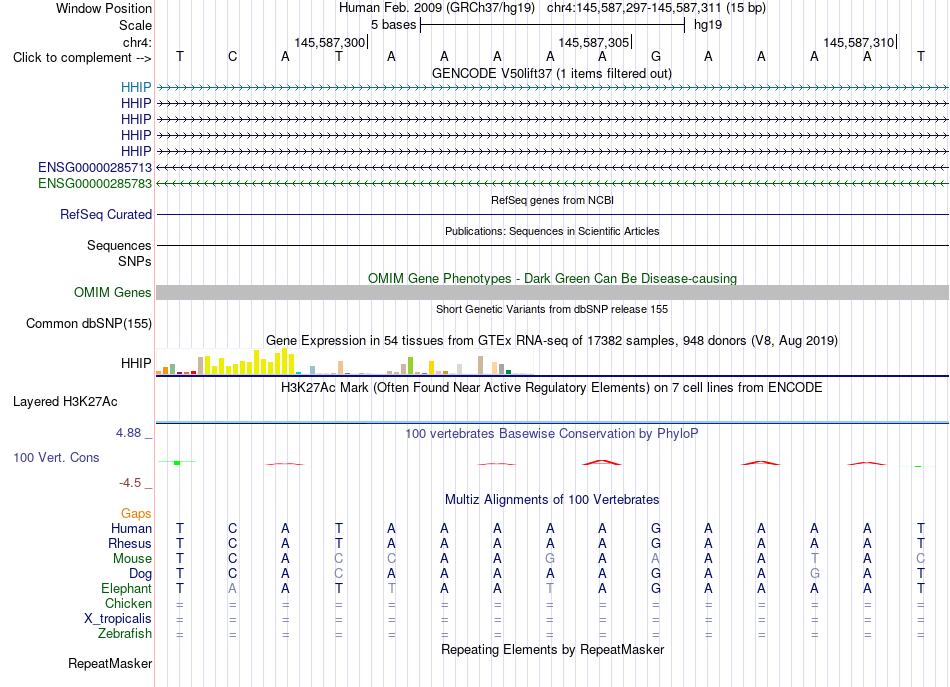
Task: Click the green PhyloP bar under first base
Action: click(177, 463)
